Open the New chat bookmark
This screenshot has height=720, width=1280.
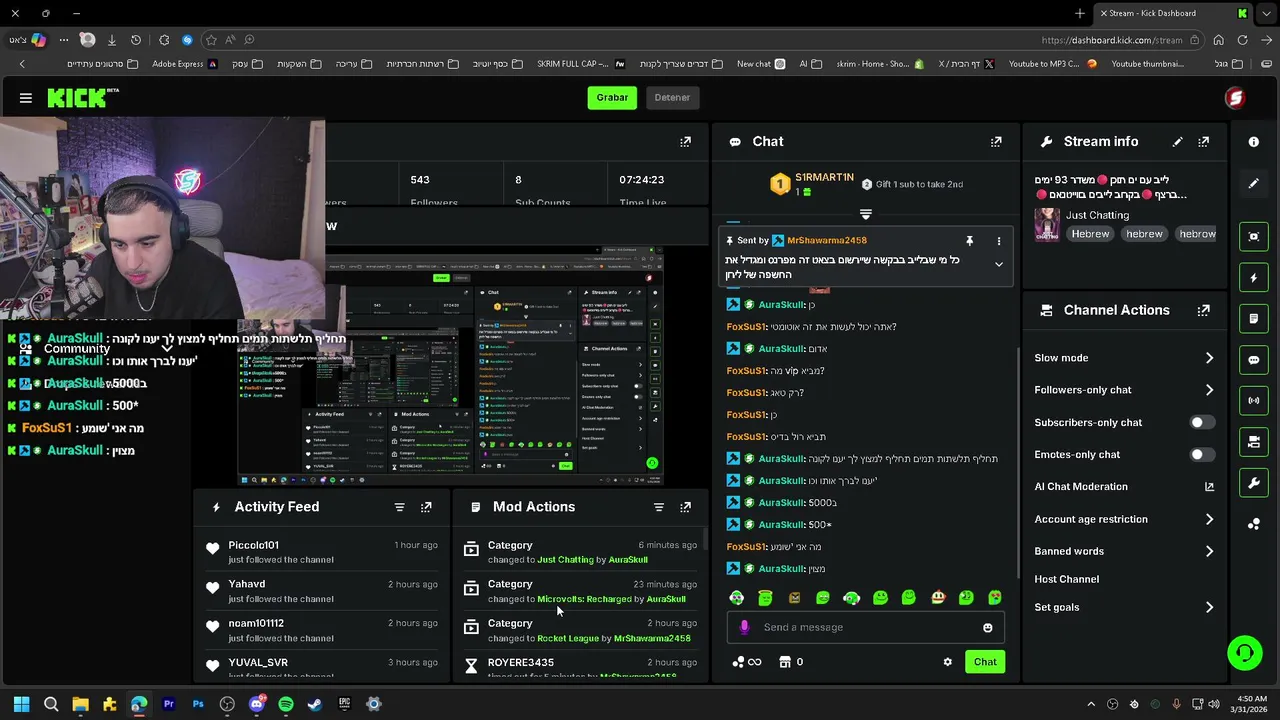tap(761, 64)
